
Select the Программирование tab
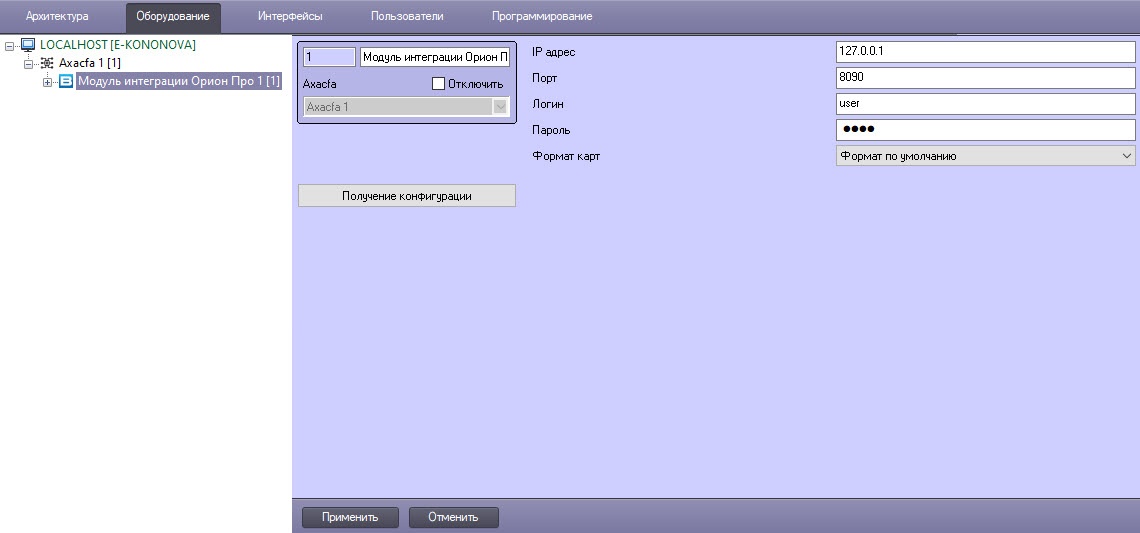542,16
